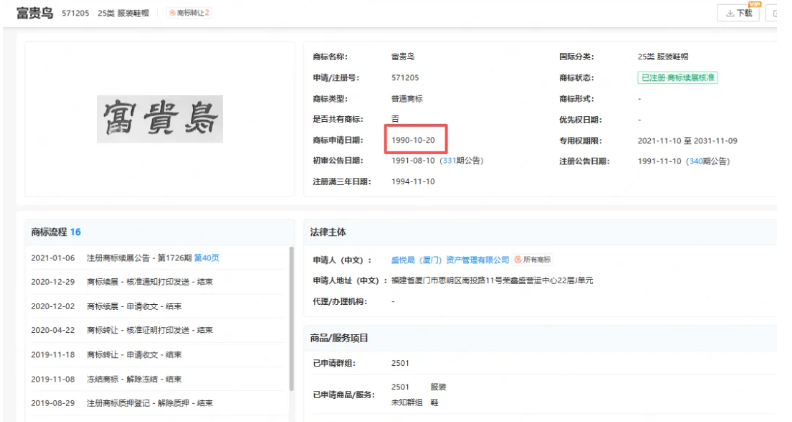The height and width of the screenshot is (422, 792).
Task: Open the 340 registration announcement issue link
Action: 693,160
